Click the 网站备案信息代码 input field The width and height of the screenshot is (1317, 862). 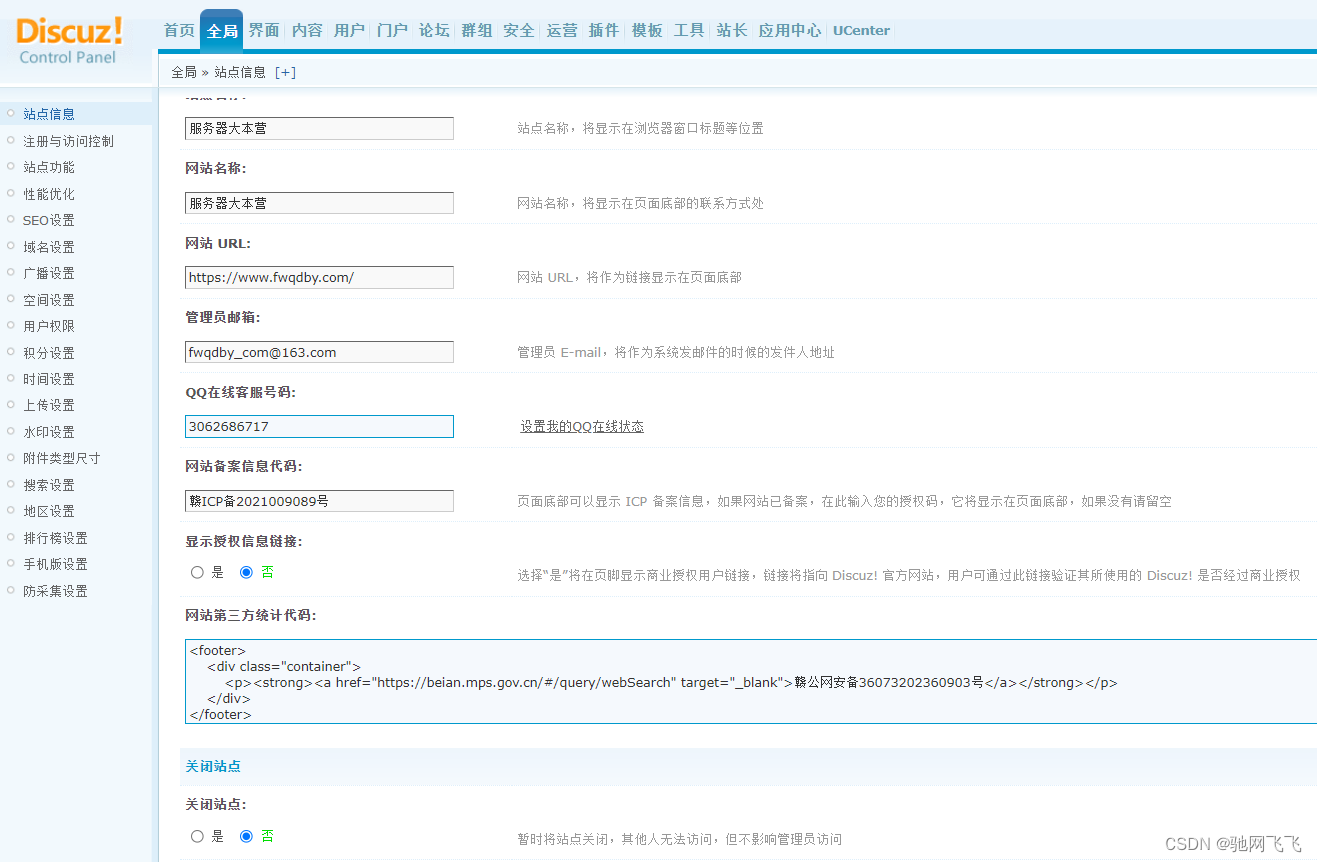pos(319,501)
